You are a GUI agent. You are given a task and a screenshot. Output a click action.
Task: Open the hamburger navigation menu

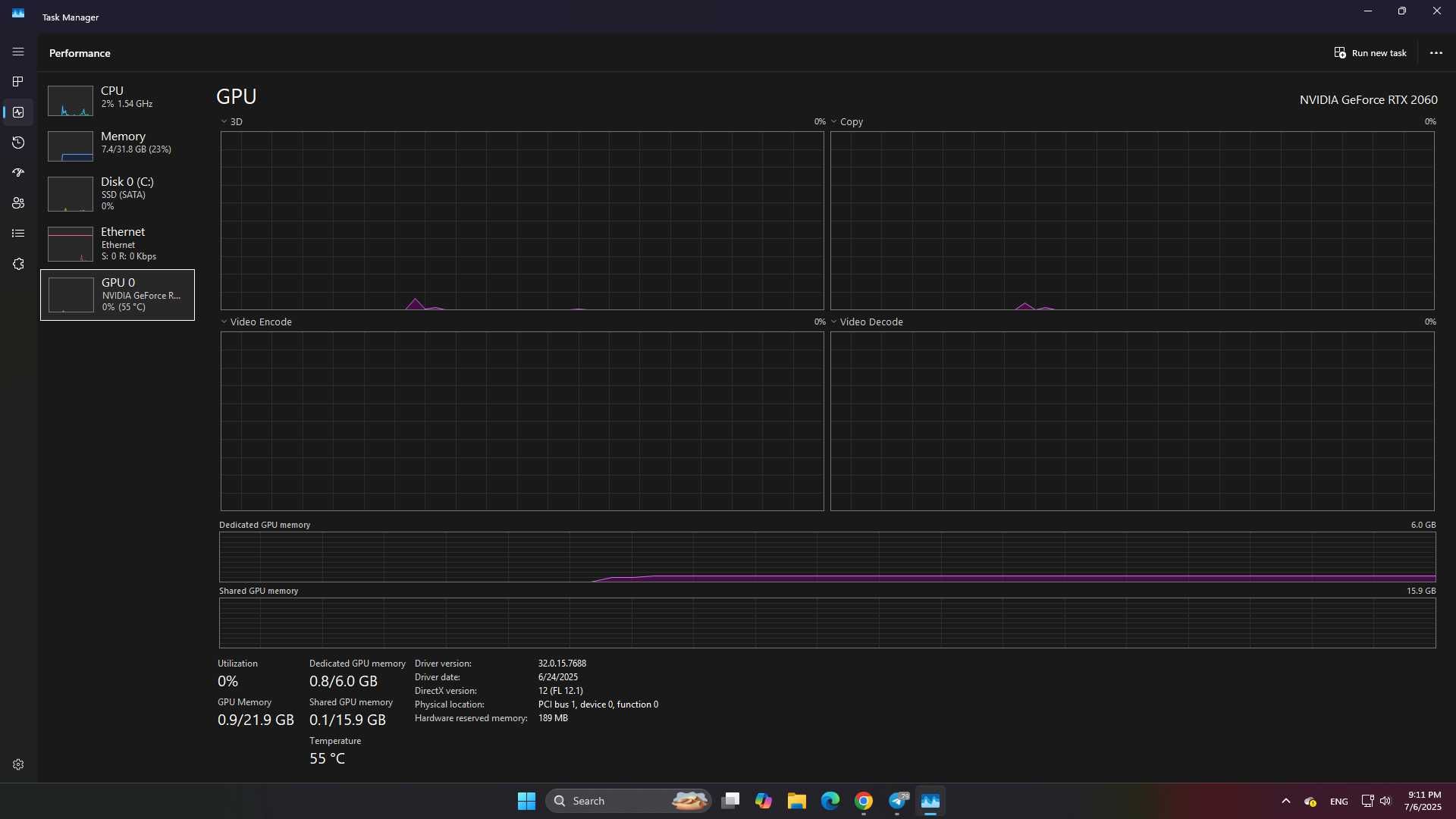tap(18, 52)
